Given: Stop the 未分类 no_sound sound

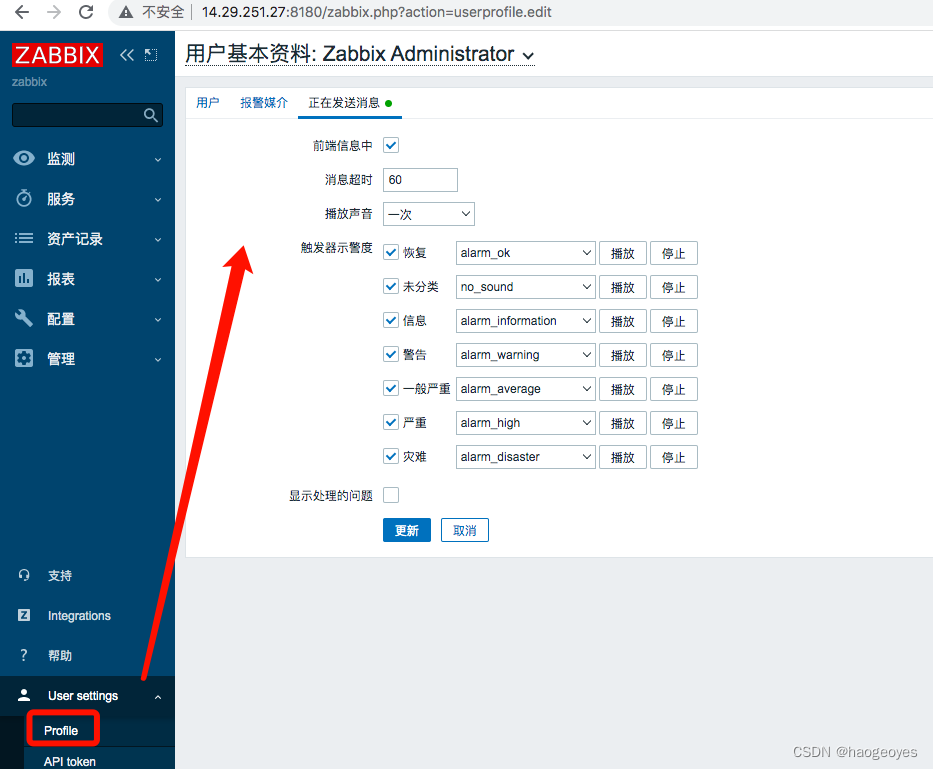Looking at the screenshot, I should click(x=674, y=287).
